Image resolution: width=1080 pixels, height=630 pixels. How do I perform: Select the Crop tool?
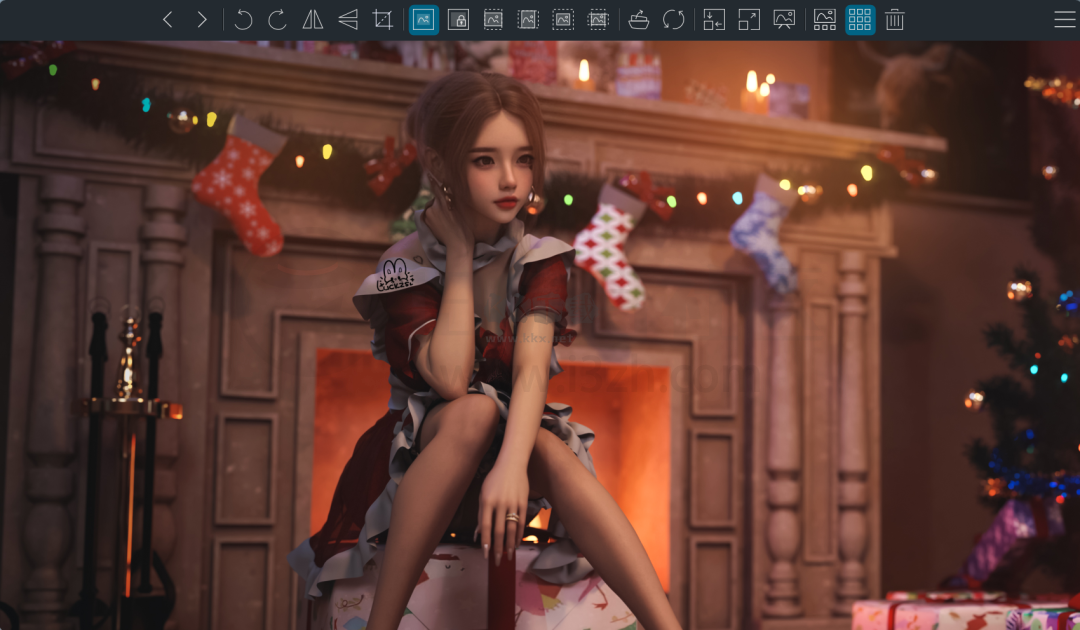(x=382, y=19)
